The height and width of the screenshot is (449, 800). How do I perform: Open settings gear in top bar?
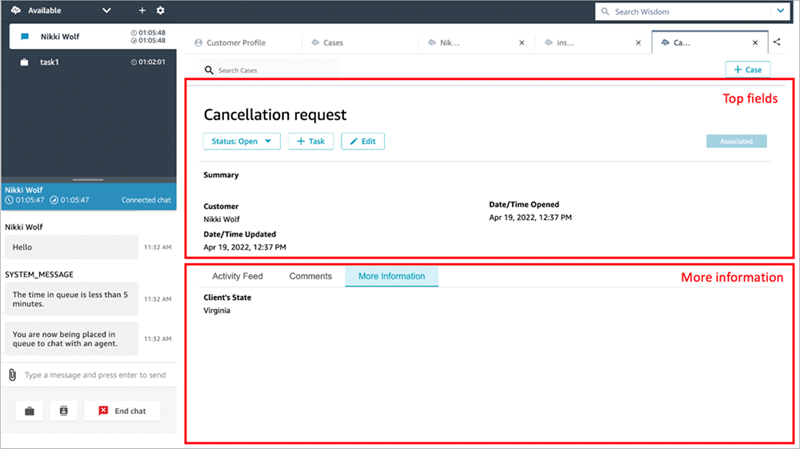pyautogui.click(x=160, y=10)
